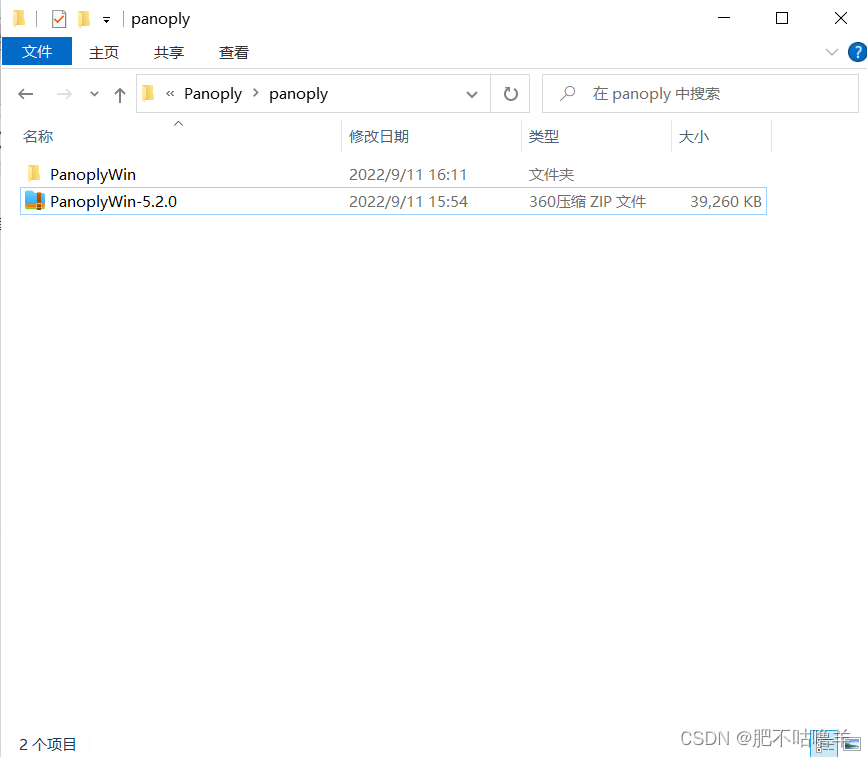The image size is (867, 757).
Task: Click the back navigation arrow
Action: tap(26, 93)
